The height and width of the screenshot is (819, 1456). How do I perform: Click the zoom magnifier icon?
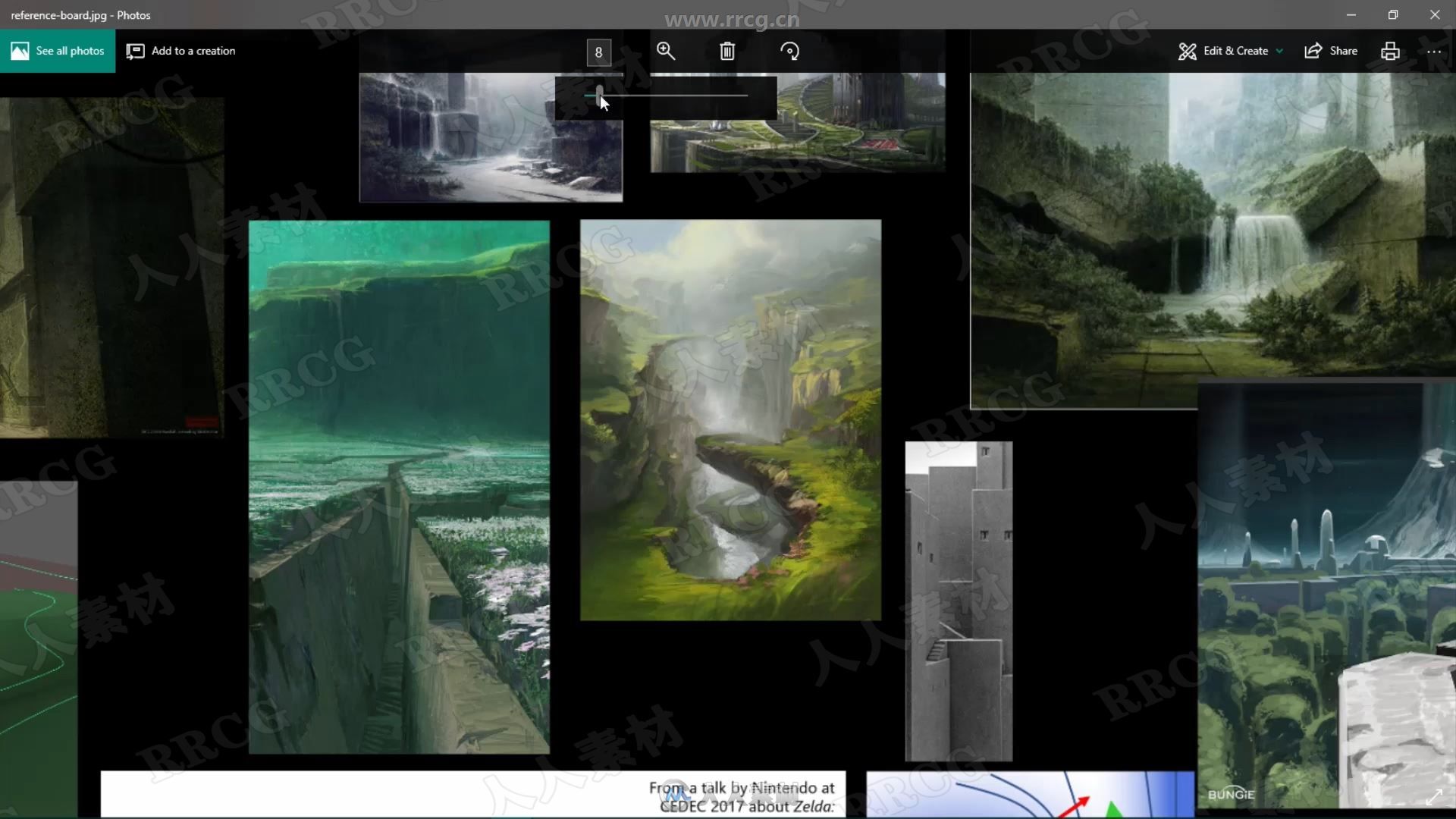point(666,51)
